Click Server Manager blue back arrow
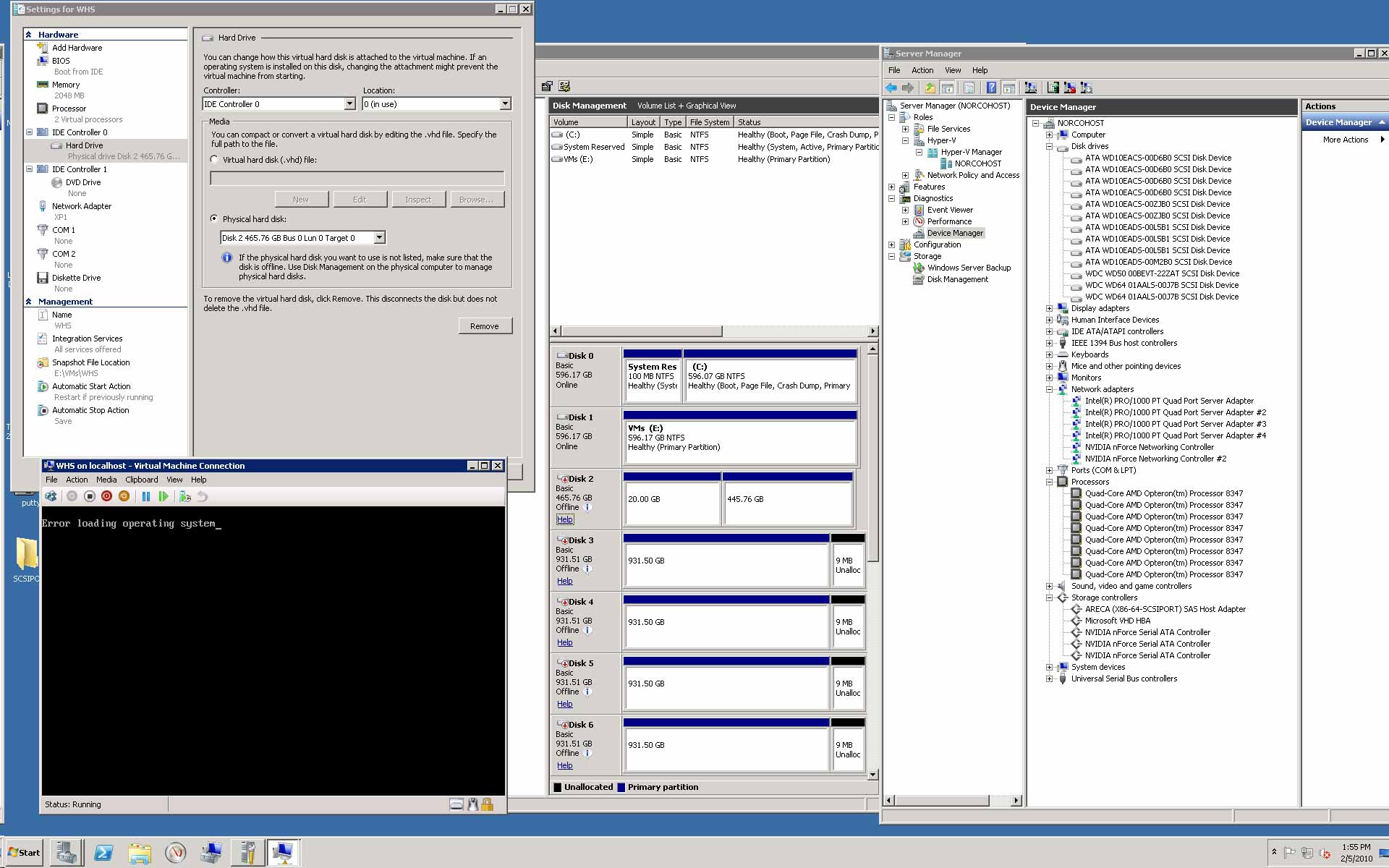Screen dimensions: 1389x868 891,88
